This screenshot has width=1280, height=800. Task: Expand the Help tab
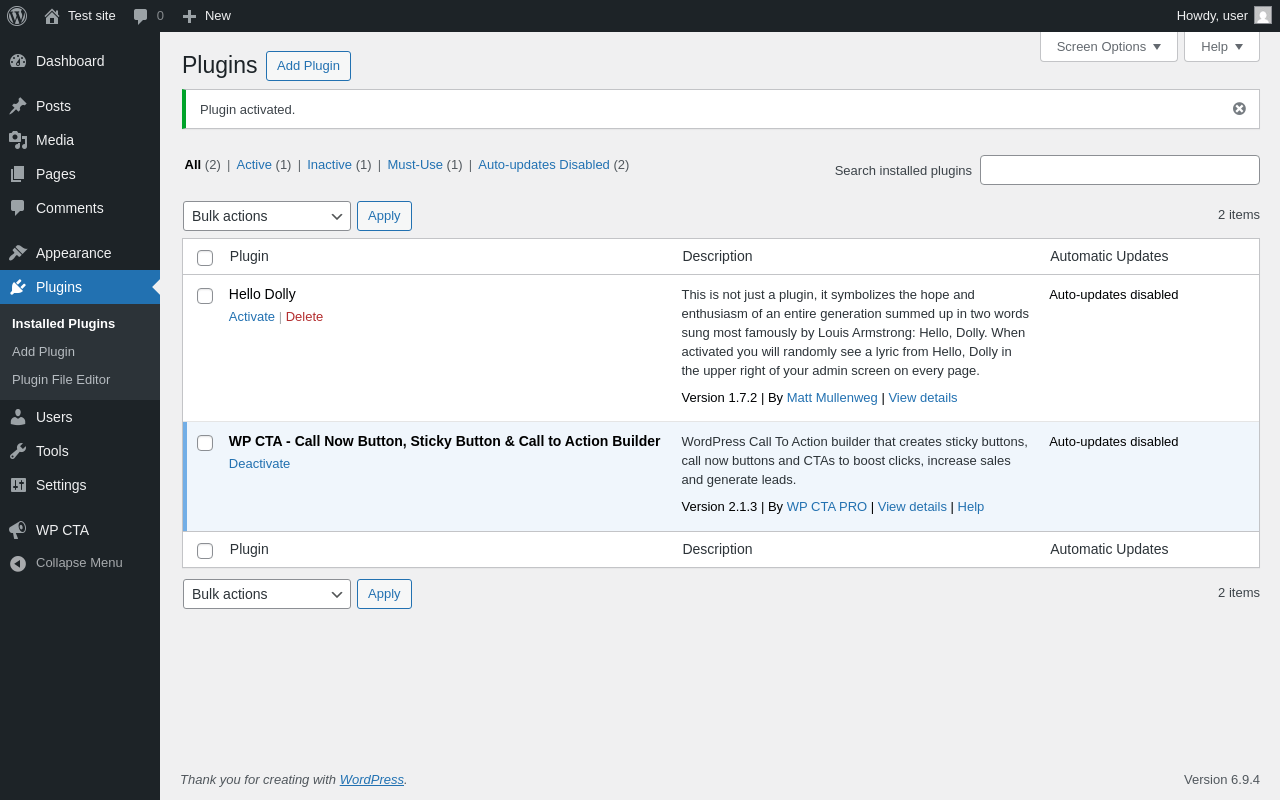pyautogui.click(x=1221, y=46)
